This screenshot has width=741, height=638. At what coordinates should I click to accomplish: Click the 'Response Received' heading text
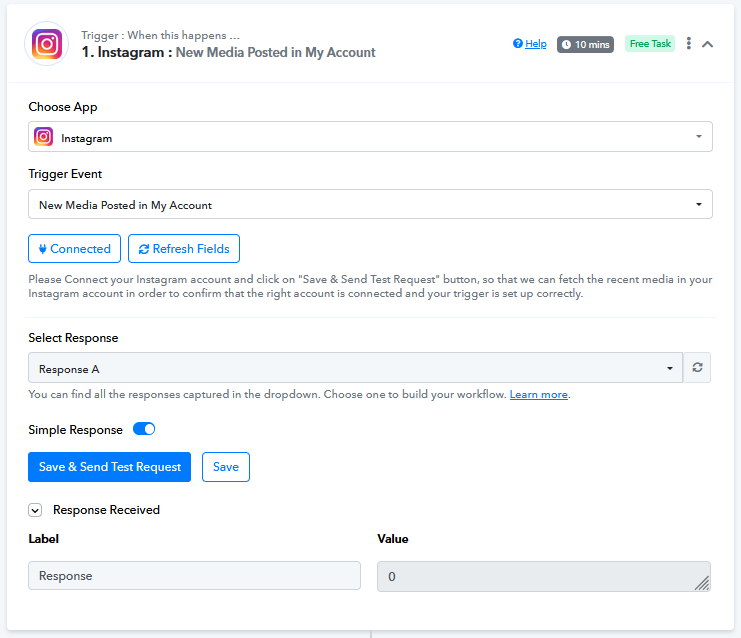(106, 510)
